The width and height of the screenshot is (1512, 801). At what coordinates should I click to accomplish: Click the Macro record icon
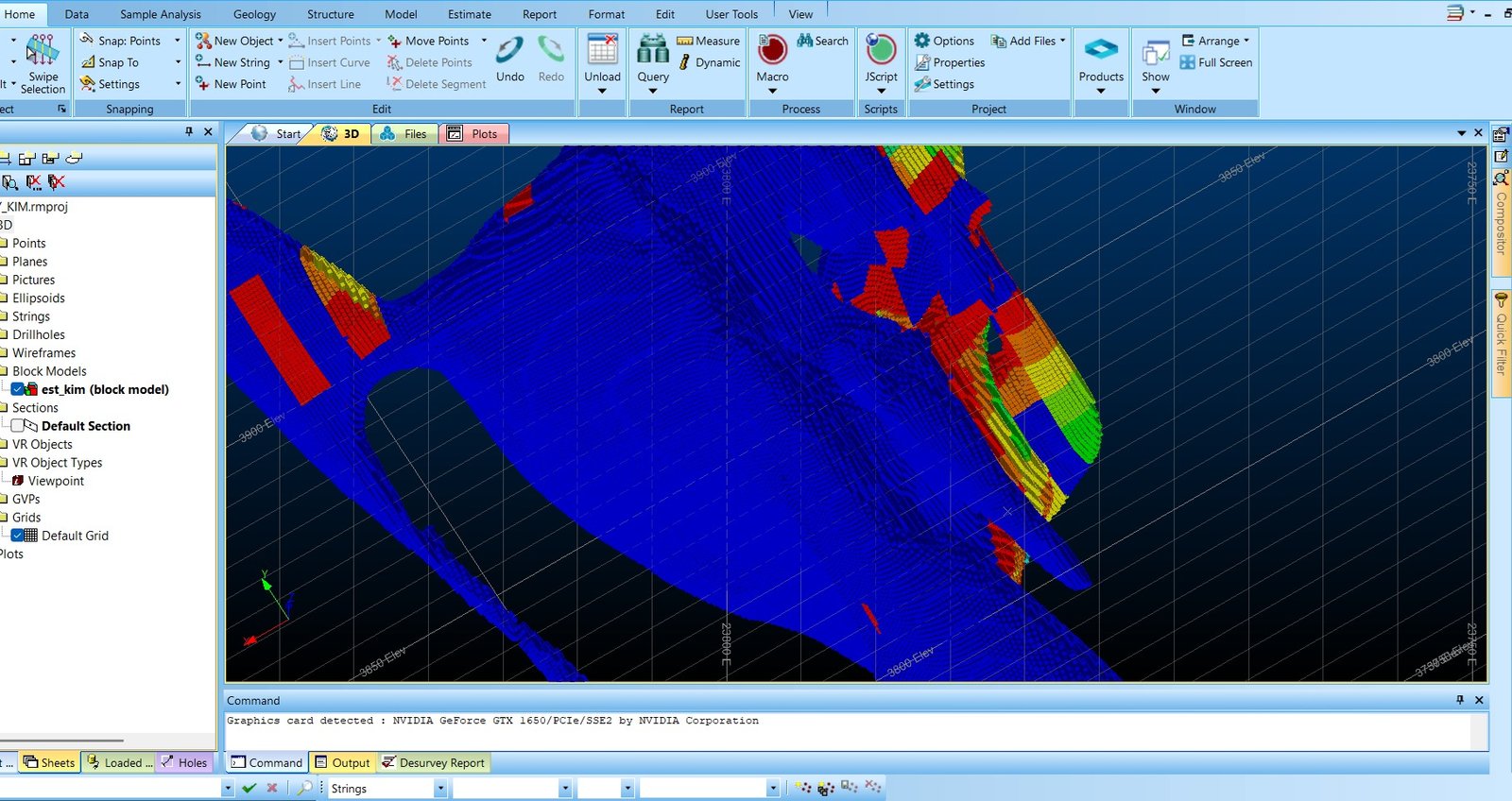(772, 49)
